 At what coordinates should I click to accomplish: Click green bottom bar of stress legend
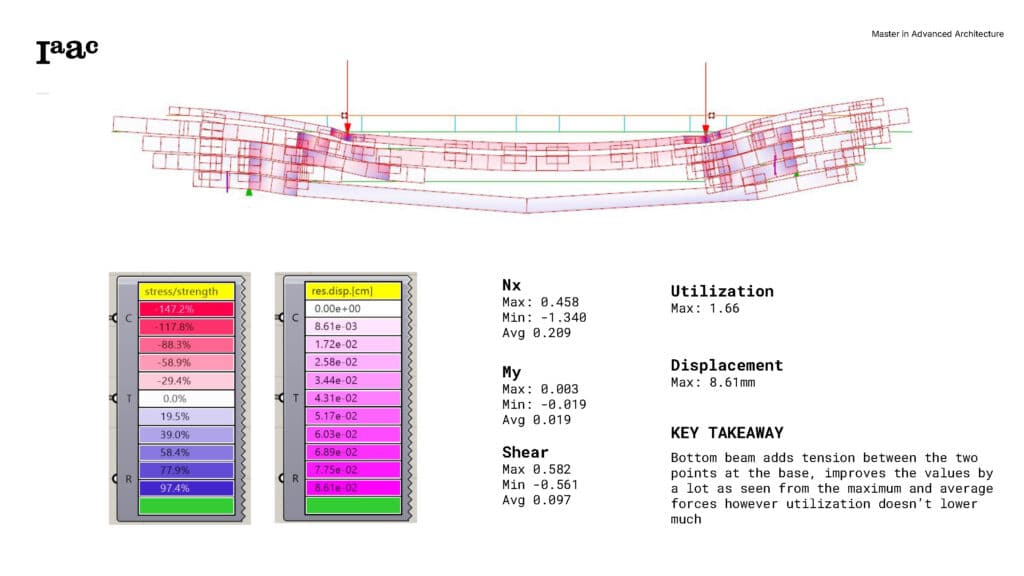186,506
